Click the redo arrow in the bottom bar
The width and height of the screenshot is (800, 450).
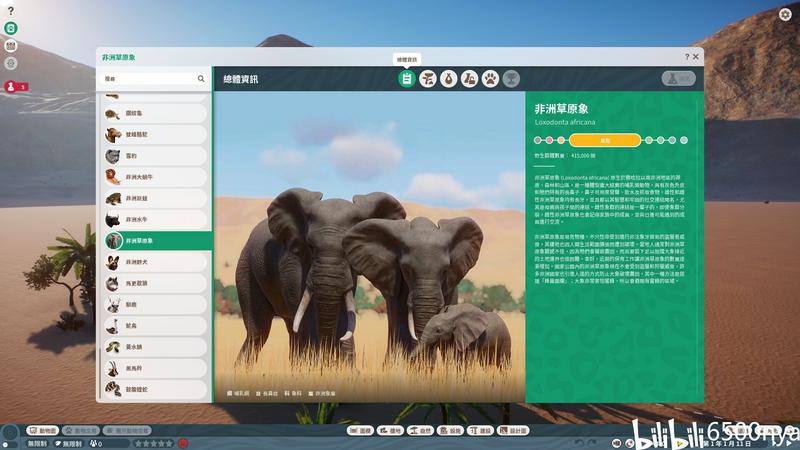(x=592, y=443)
